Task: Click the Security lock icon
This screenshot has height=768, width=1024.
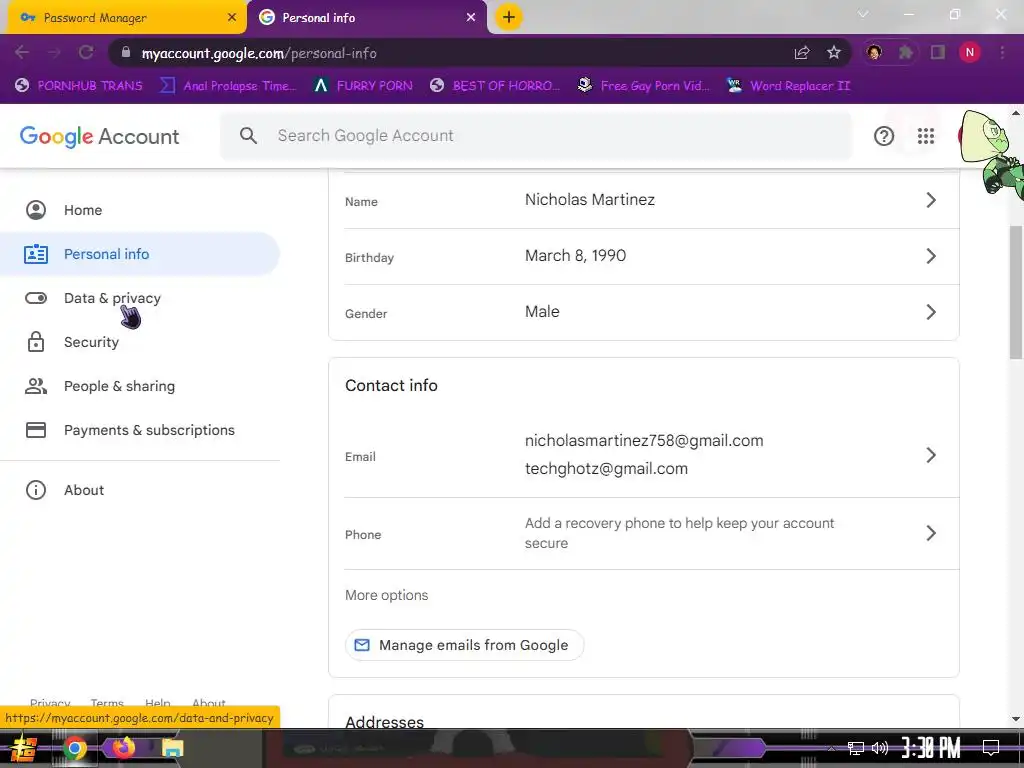Action: 36,342
